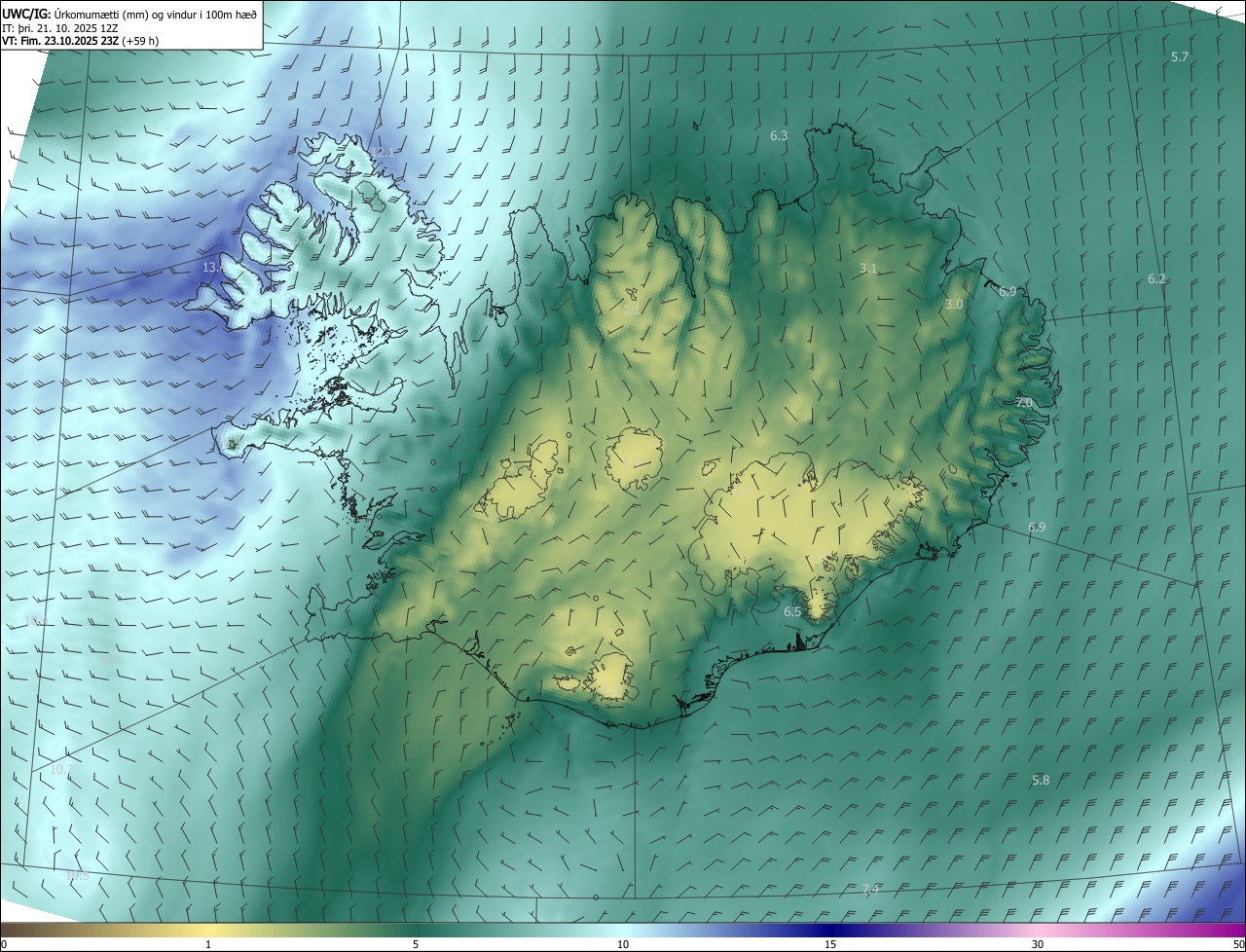1246x952 pixels.
Task: Click the 6.5 value on the south coast
Action: tap(792, 612)
